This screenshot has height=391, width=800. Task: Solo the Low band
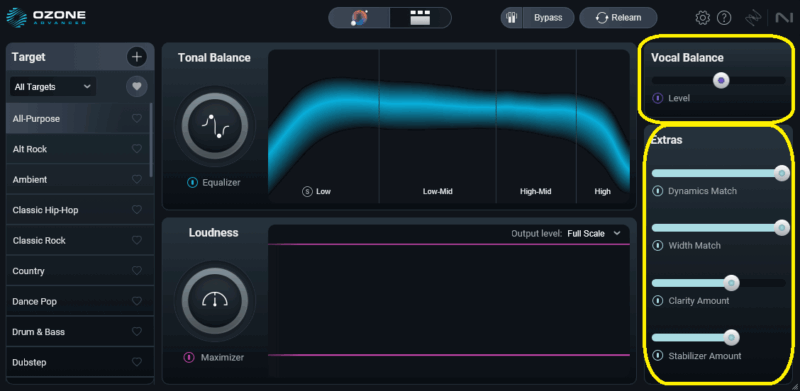click(307, 192)
